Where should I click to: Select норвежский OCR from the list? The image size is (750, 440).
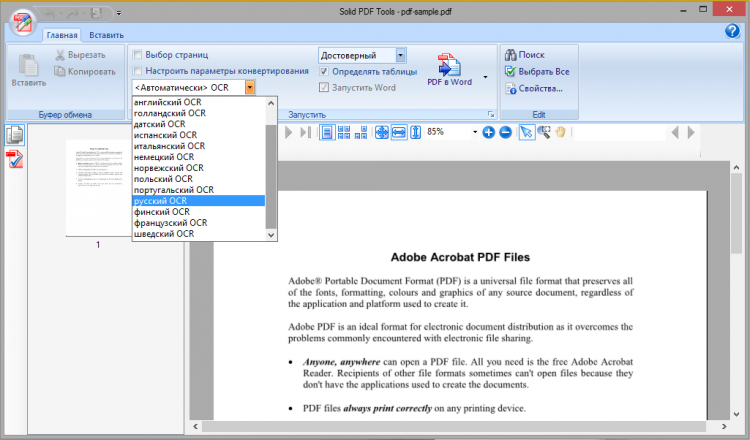(199, 168)
